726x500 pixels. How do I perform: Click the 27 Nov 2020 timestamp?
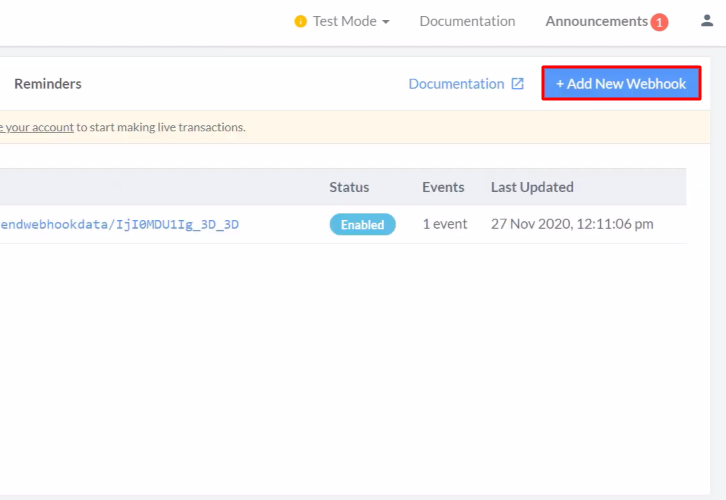pyautogui.click(x=572, y=224)
